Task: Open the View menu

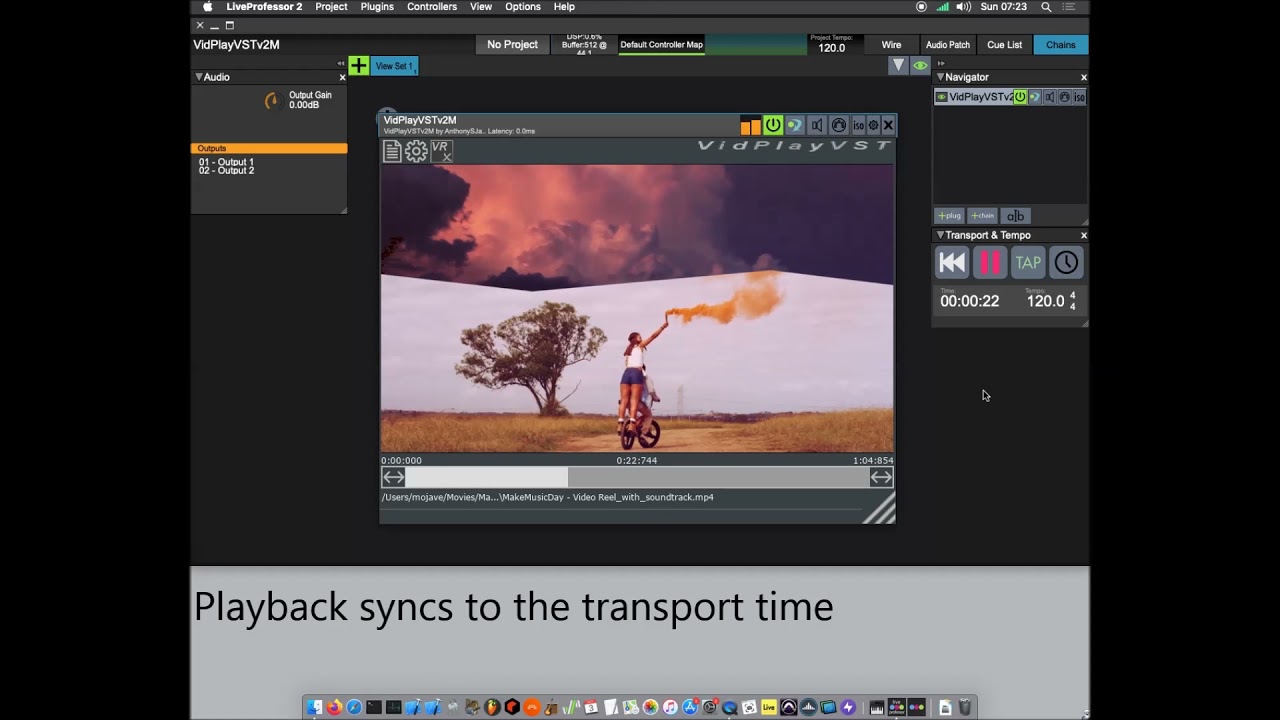Action: pos(481,7)
